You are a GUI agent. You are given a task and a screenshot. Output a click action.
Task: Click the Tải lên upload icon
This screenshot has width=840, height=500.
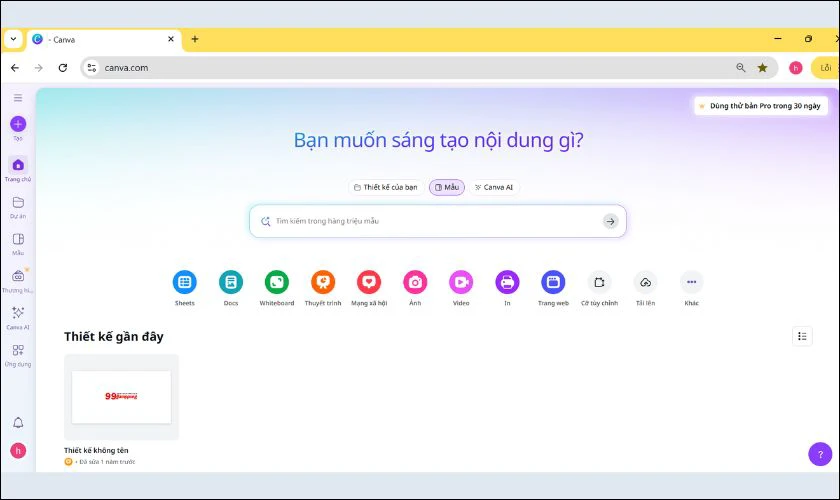[645, 282]
